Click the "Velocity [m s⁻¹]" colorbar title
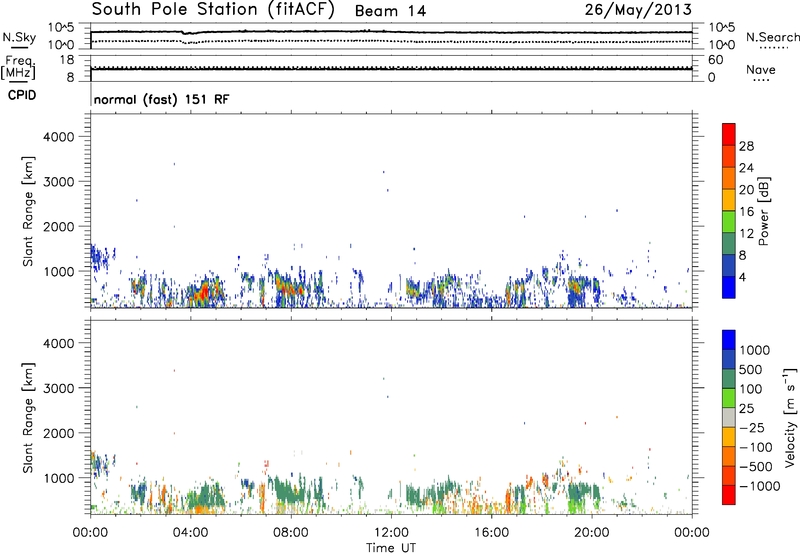Image resolution: width=800 pixels, height=554 pixels. click(790, 417)
